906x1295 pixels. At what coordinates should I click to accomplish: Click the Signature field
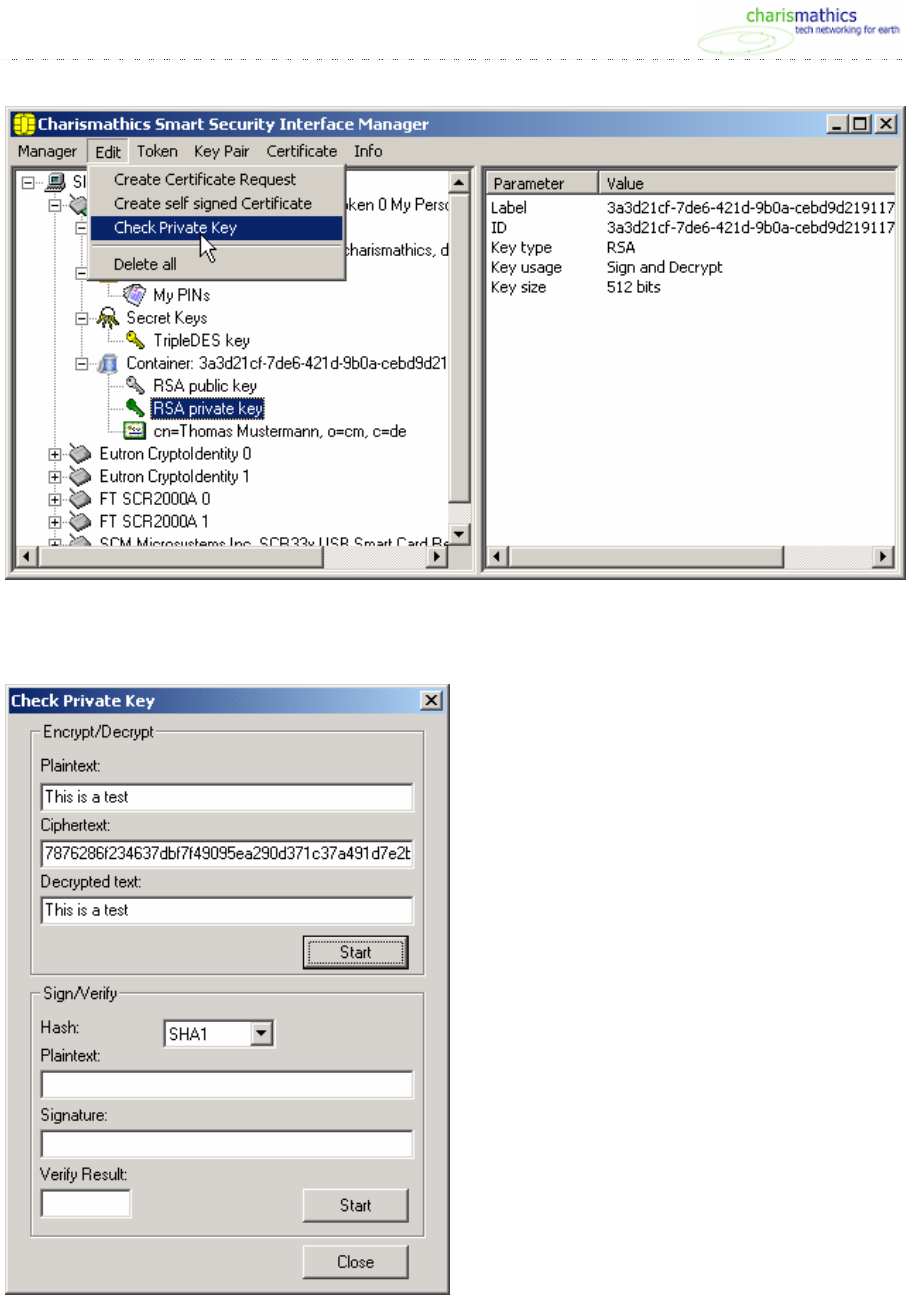click(227, 1144)
